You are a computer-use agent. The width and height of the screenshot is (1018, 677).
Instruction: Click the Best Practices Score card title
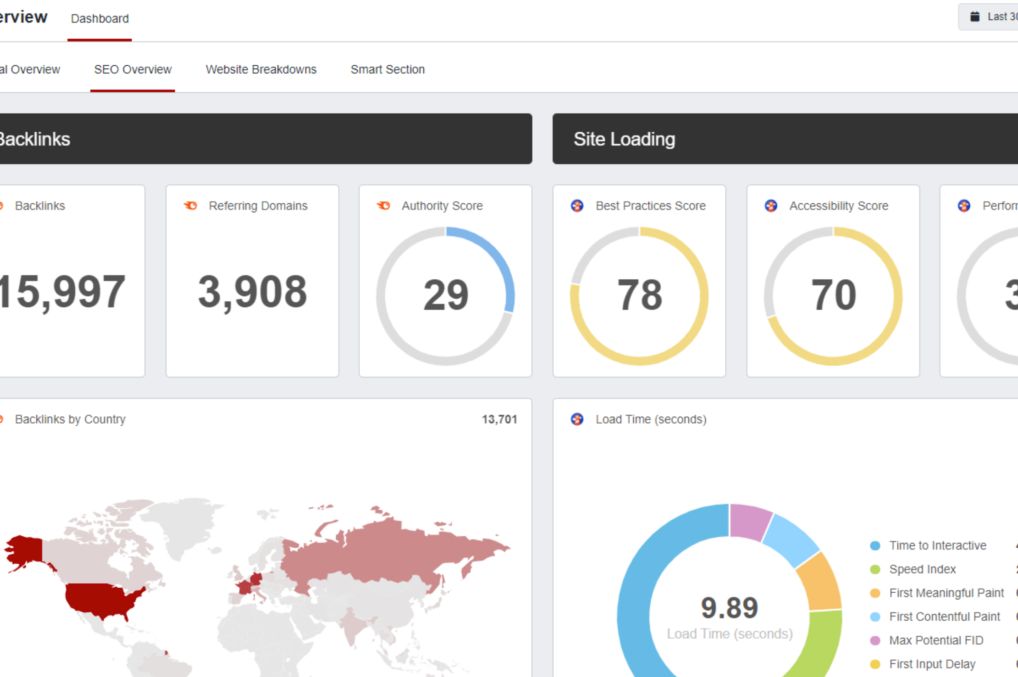(x=651, y=206)
